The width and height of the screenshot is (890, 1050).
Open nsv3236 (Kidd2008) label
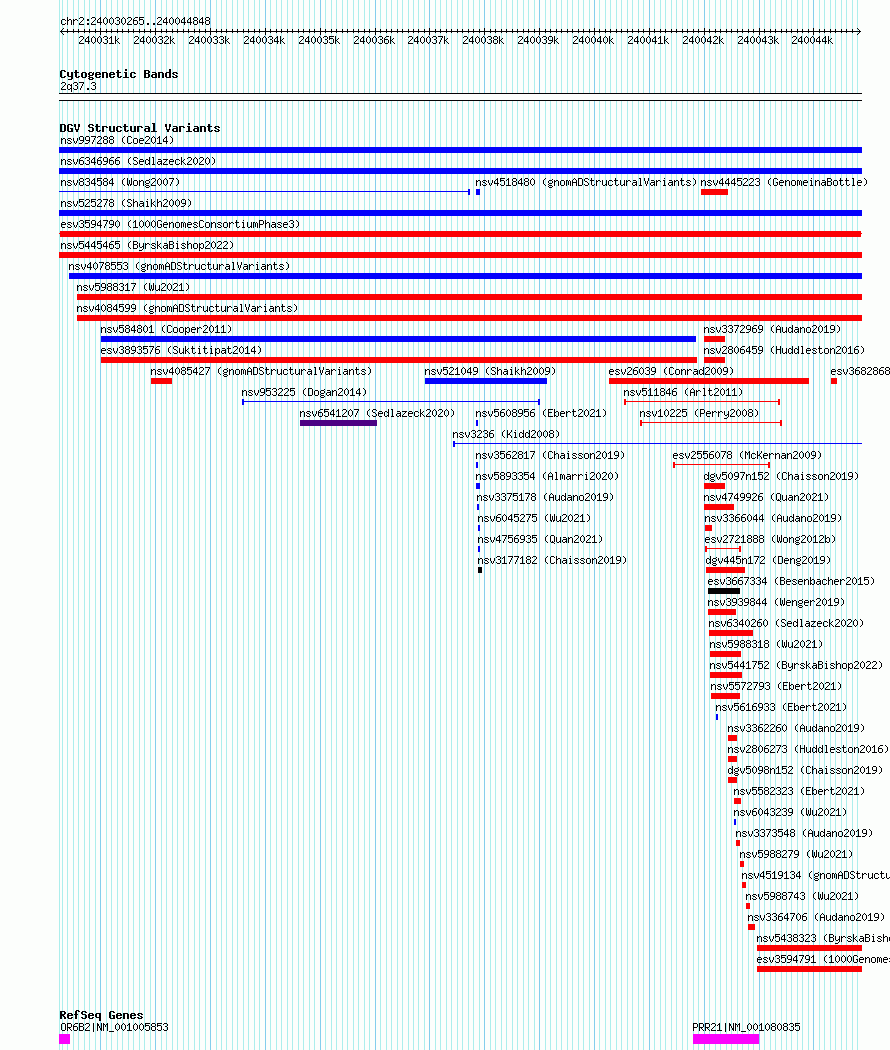coord(506,434)
